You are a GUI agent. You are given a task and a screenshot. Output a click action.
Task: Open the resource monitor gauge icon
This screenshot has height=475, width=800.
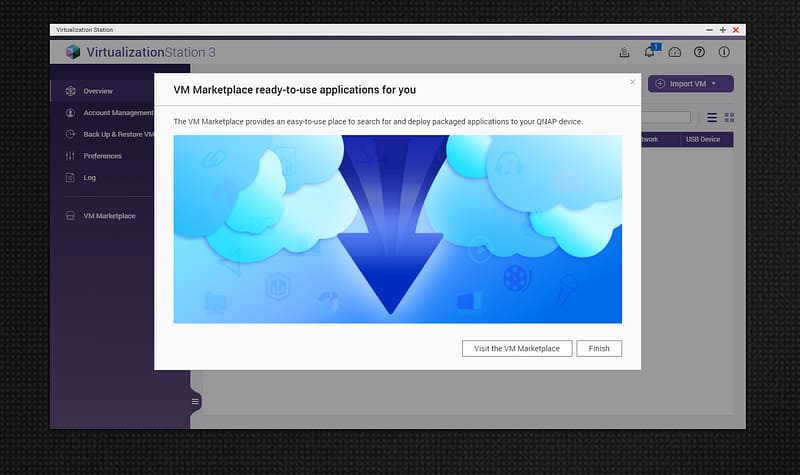pos(674,52)
